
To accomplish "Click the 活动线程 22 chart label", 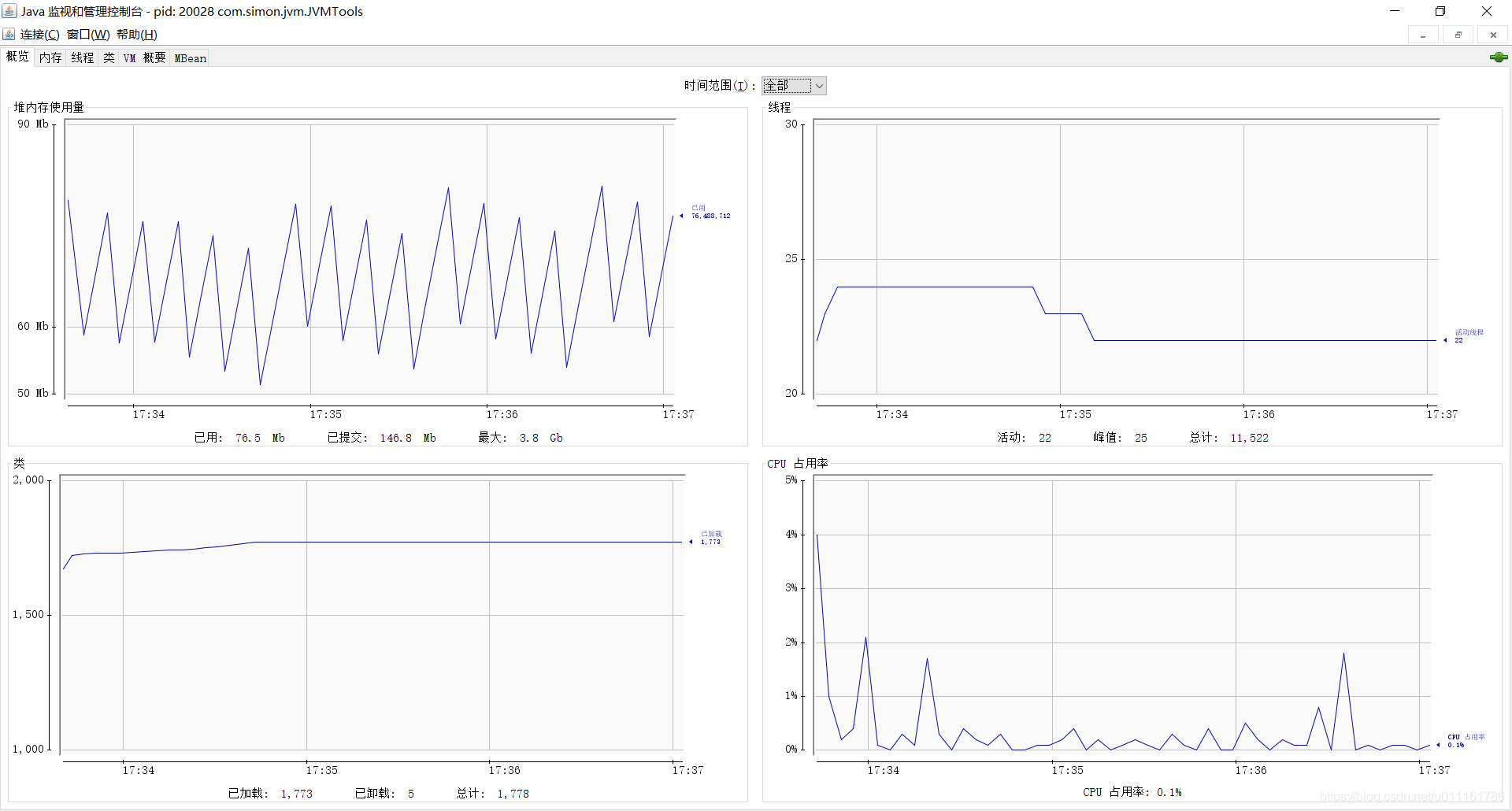I will pyautogui.click(x=1469, y=336).
